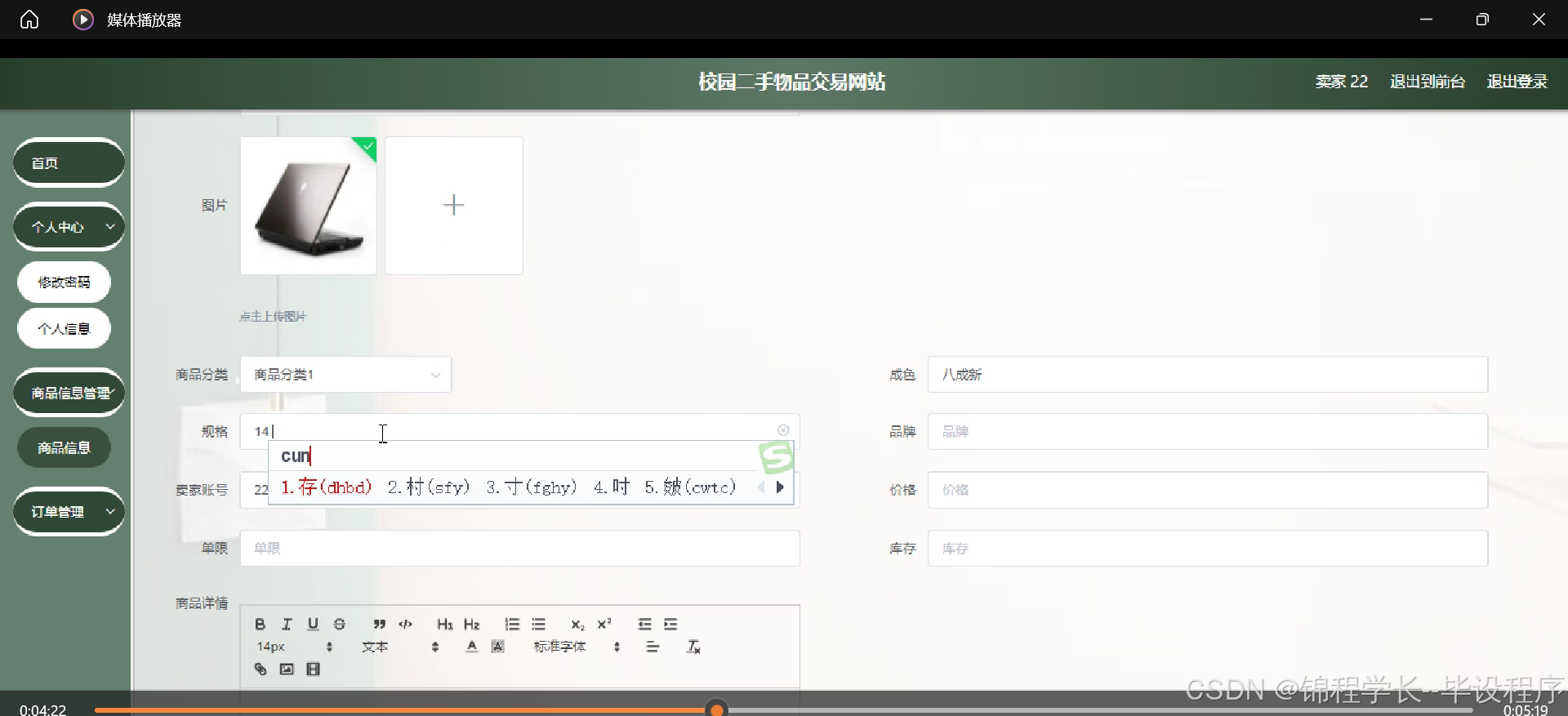Click the video progress slider handle

click(x=716, y=709)
